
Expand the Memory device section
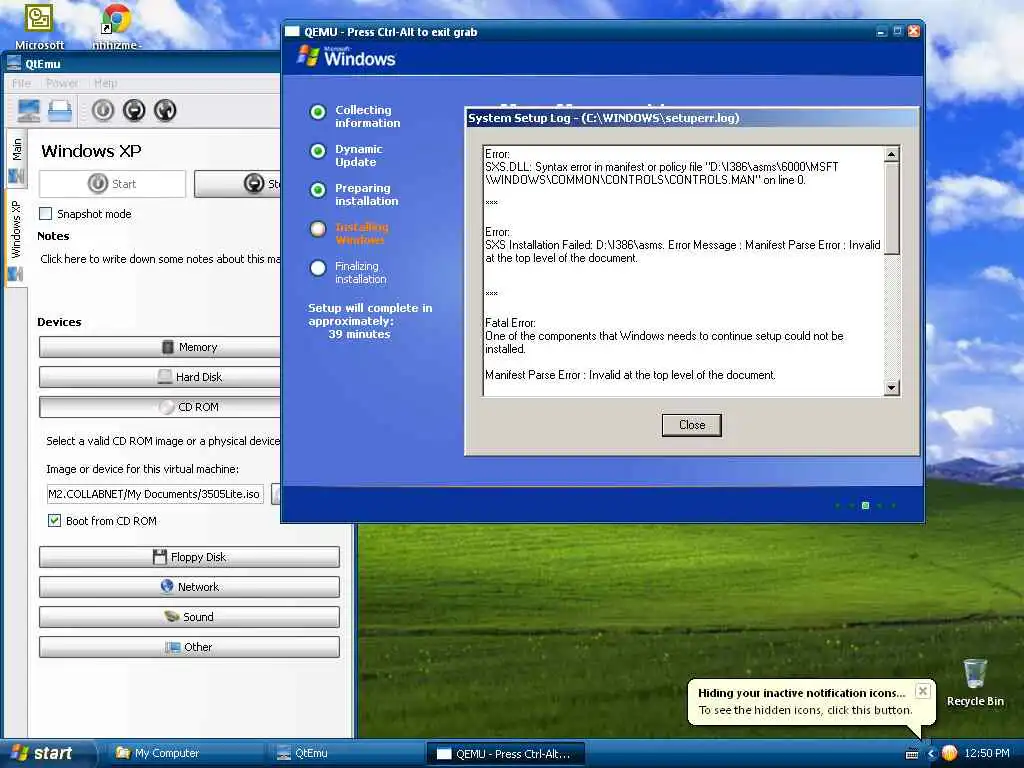160,347
